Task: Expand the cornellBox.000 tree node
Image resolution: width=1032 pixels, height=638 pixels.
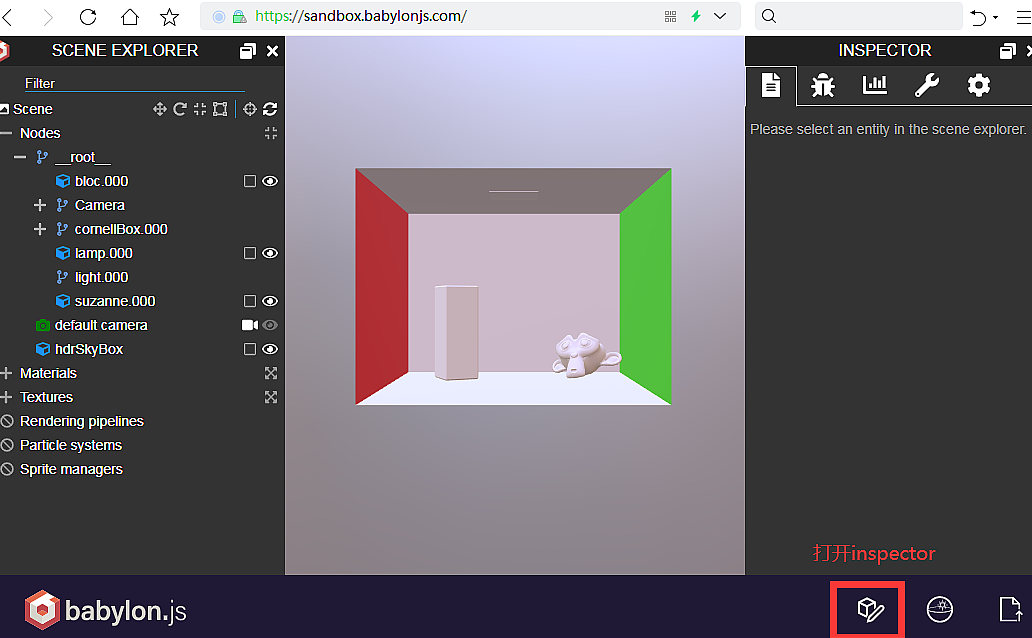Action: coord(40,229)
